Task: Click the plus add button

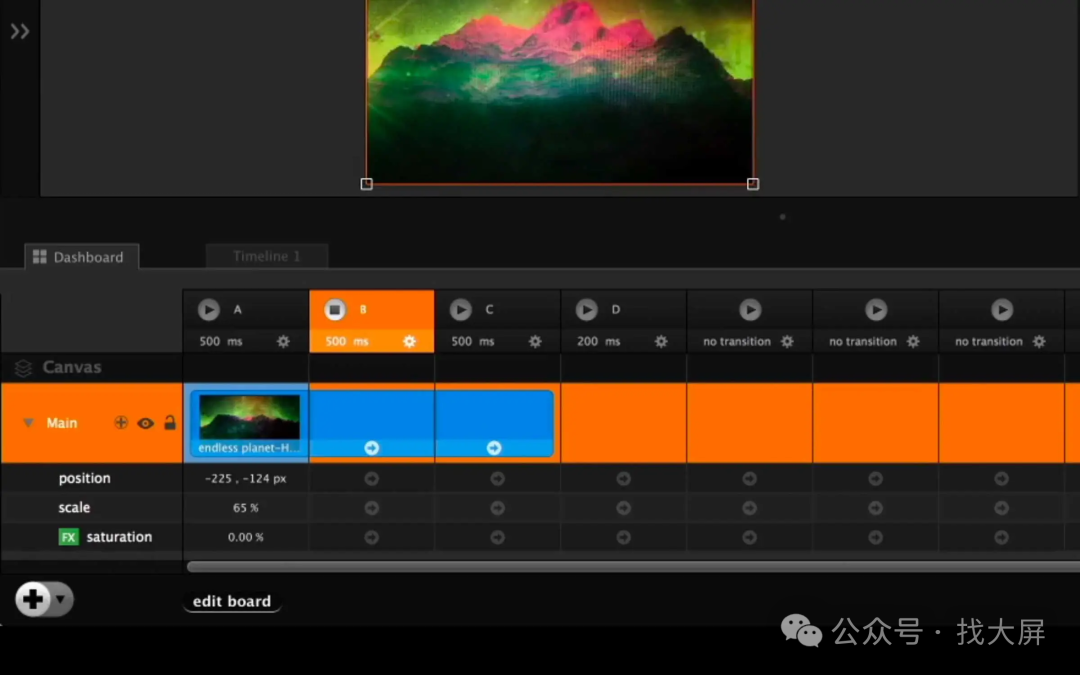Action: coord(33,599)
